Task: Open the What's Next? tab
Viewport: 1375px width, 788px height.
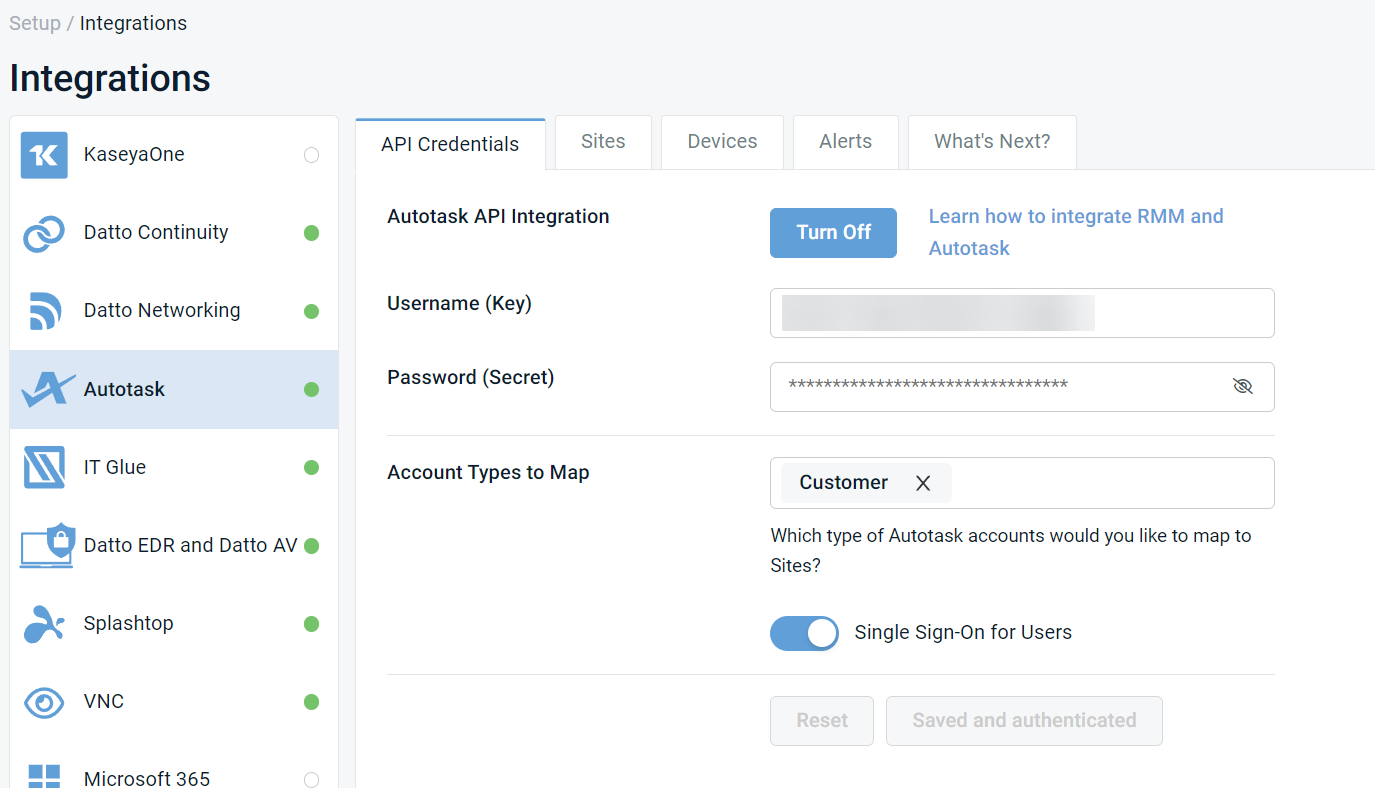Action: pos(992,142)
